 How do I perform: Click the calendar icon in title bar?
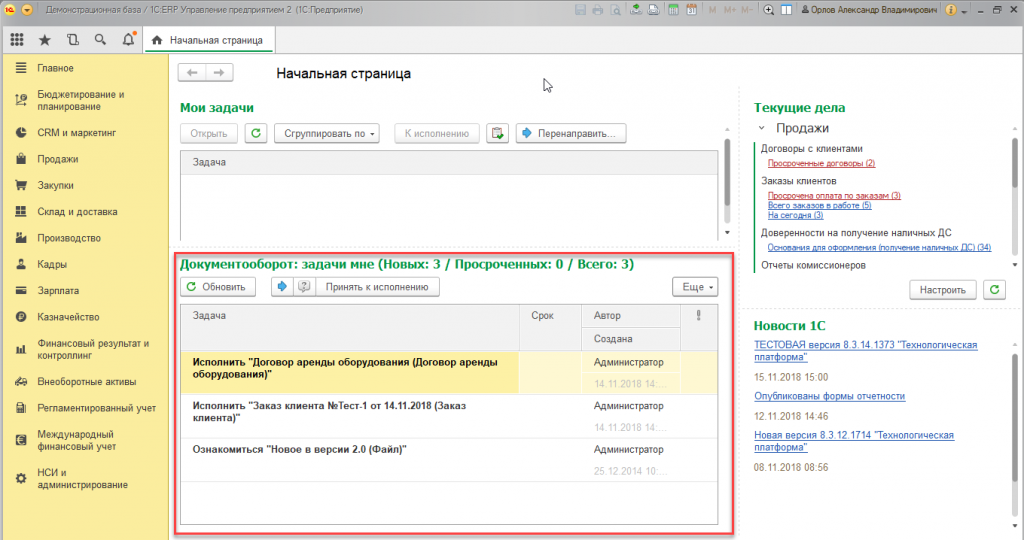[x=692, y=10]
